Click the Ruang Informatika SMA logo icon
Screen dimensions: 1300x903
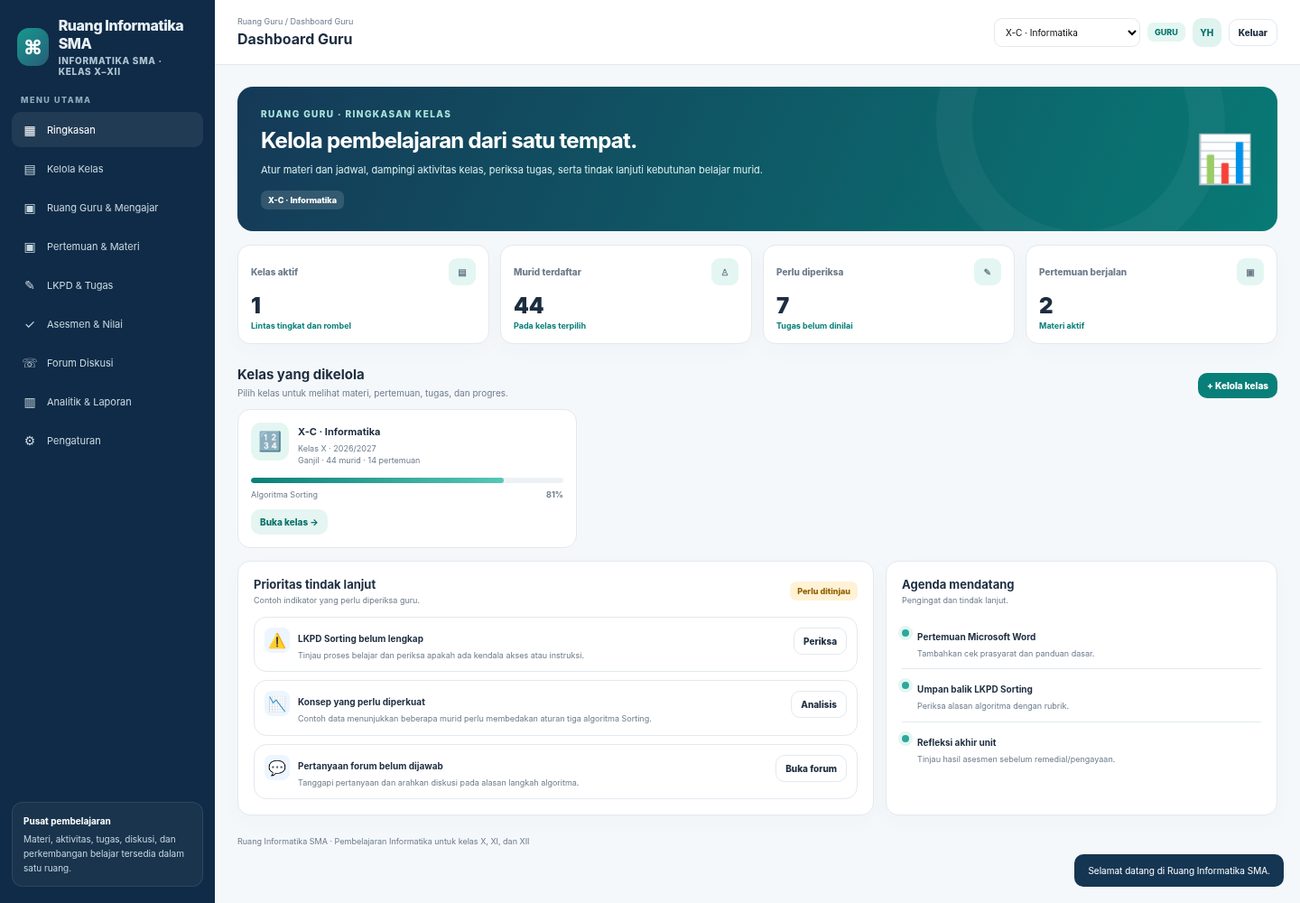pyautogui.click(x=33, y=47)
